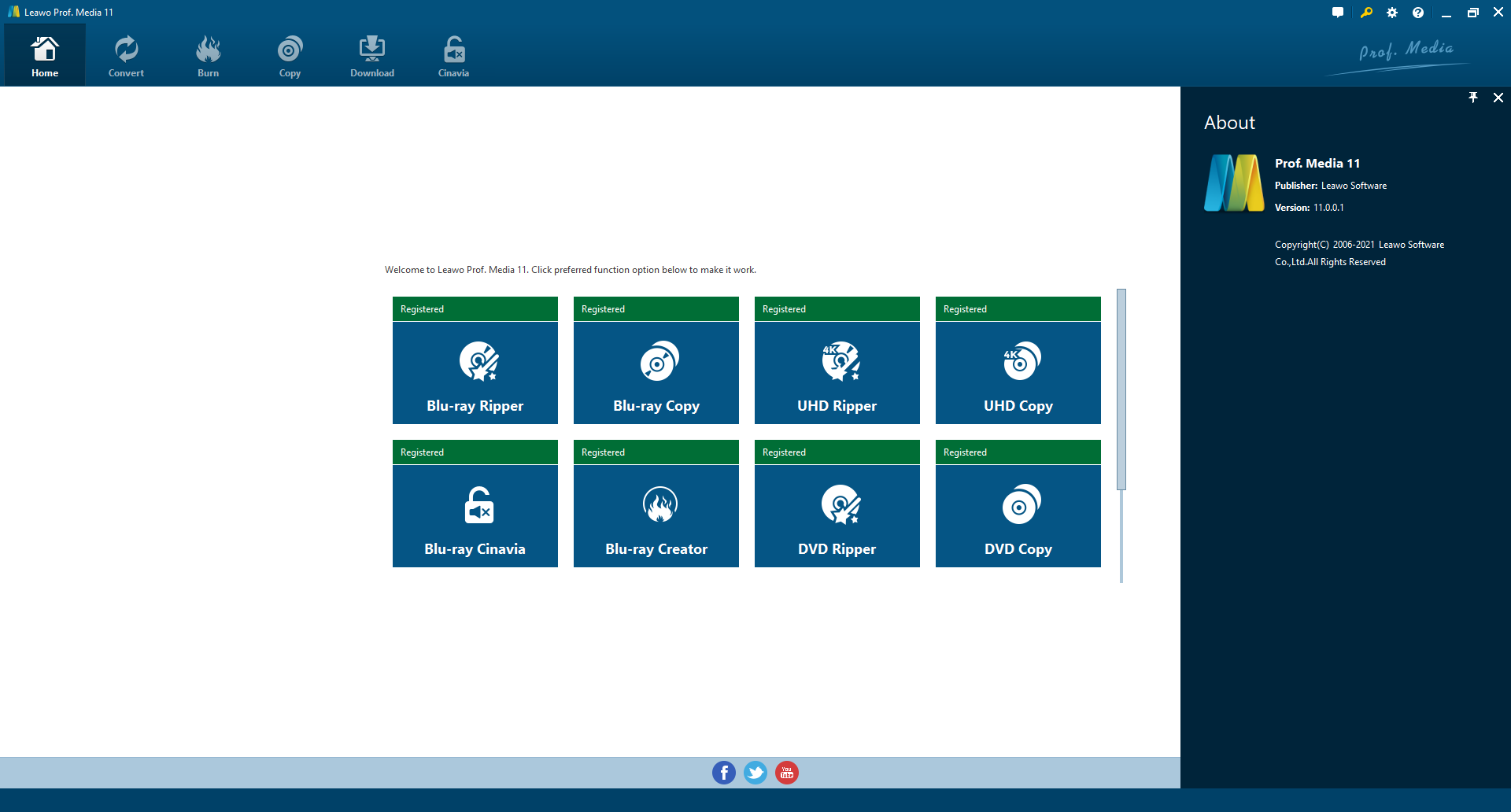Open the UHD Ripper tile
1511x812 pixels.
click(837, 373)
